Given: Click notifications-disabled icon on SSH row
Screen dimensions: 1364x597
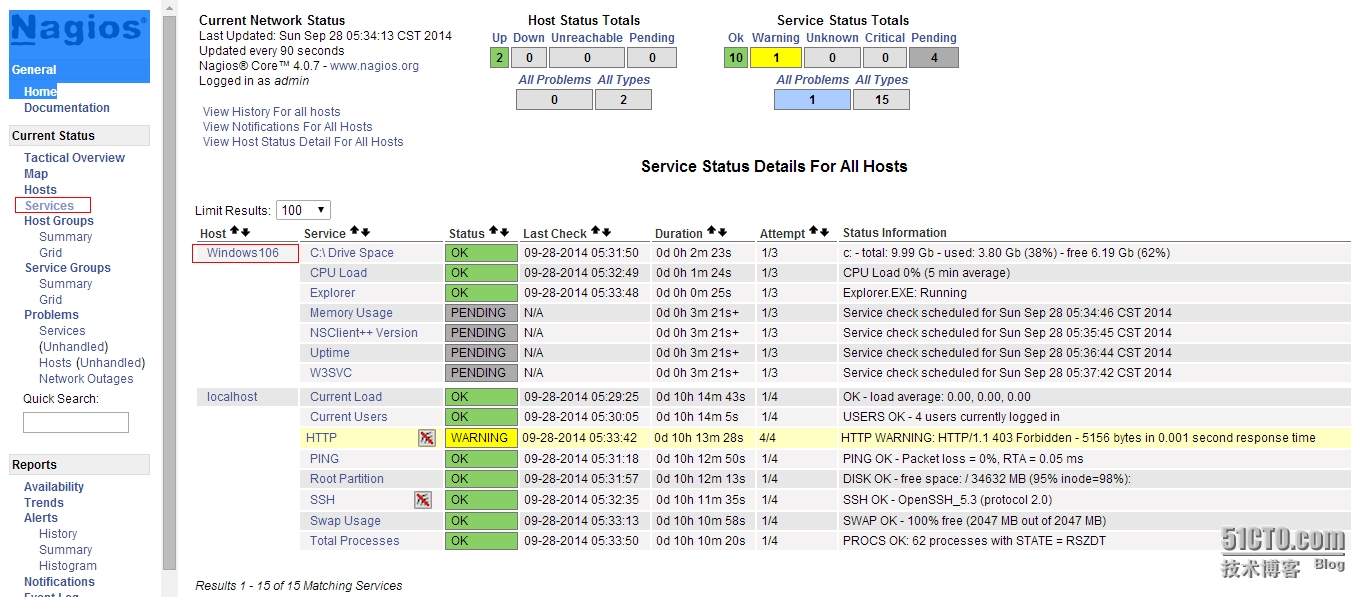Looking at the screenshot, I should point(423,499).
